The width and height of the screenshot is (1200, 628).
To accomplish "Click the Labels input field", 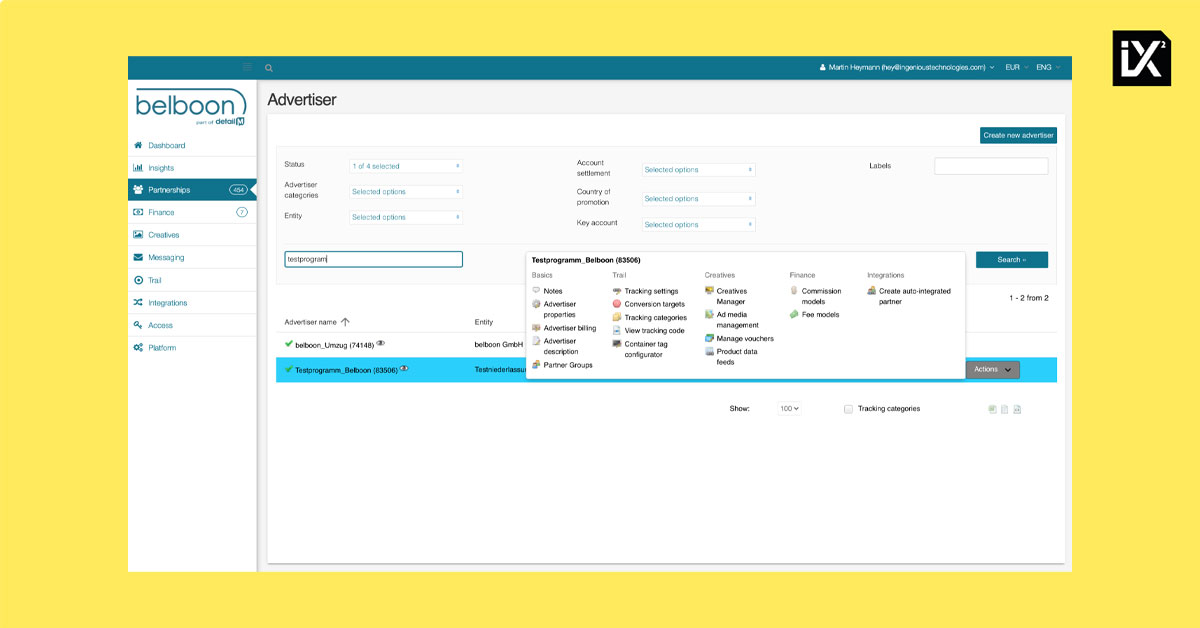I will (x=991, y=166).
